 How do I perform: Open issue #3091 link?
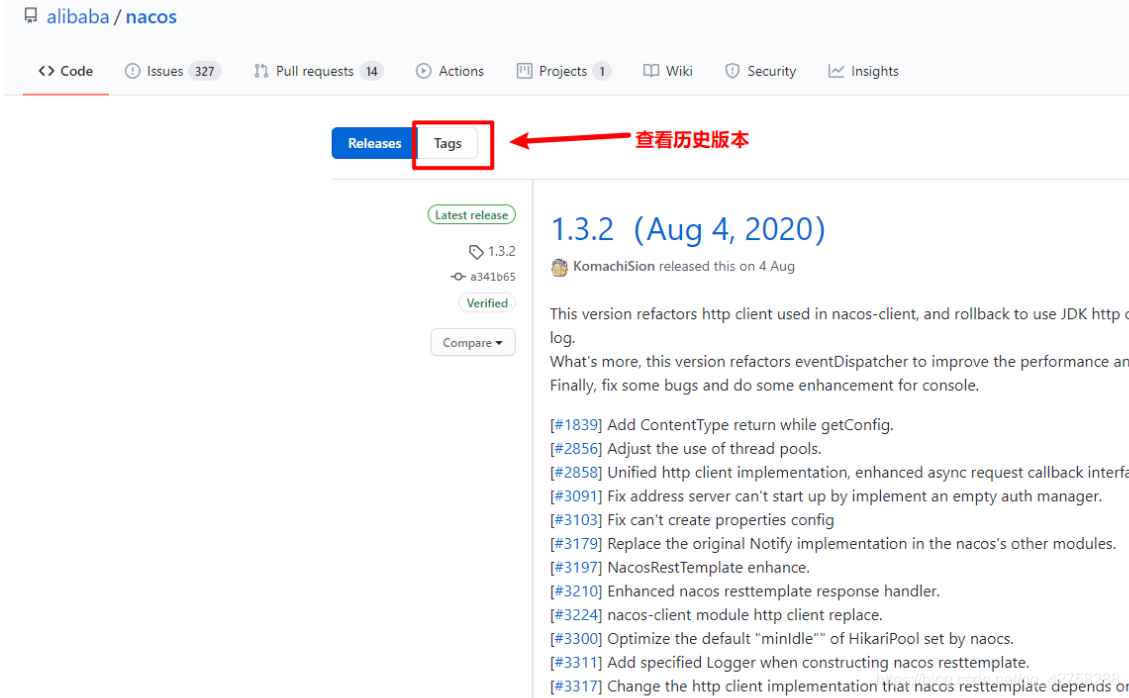tap(576, 496)
